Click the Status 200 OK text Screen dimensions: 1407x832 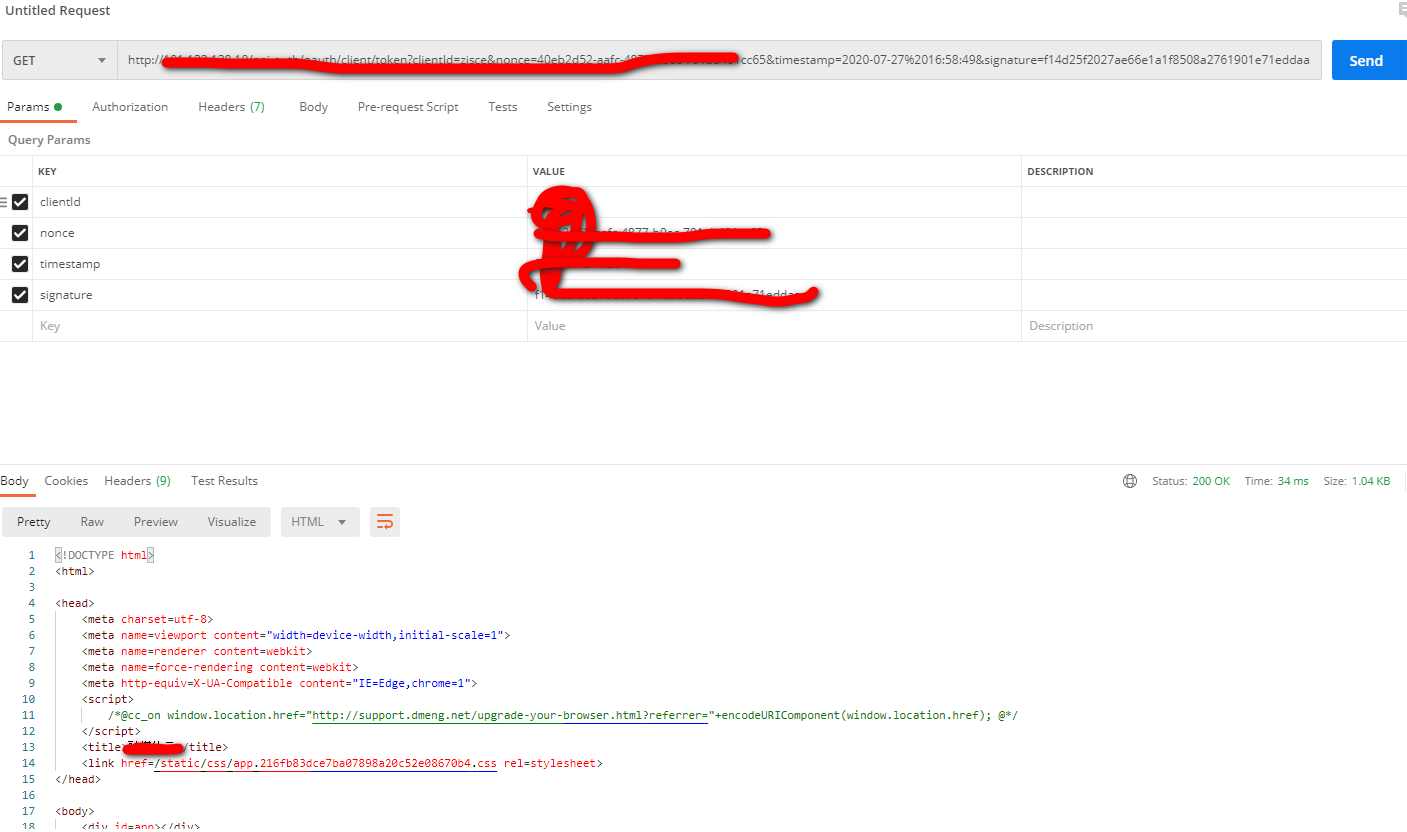pyautogui.click(x=1191, y=481)
